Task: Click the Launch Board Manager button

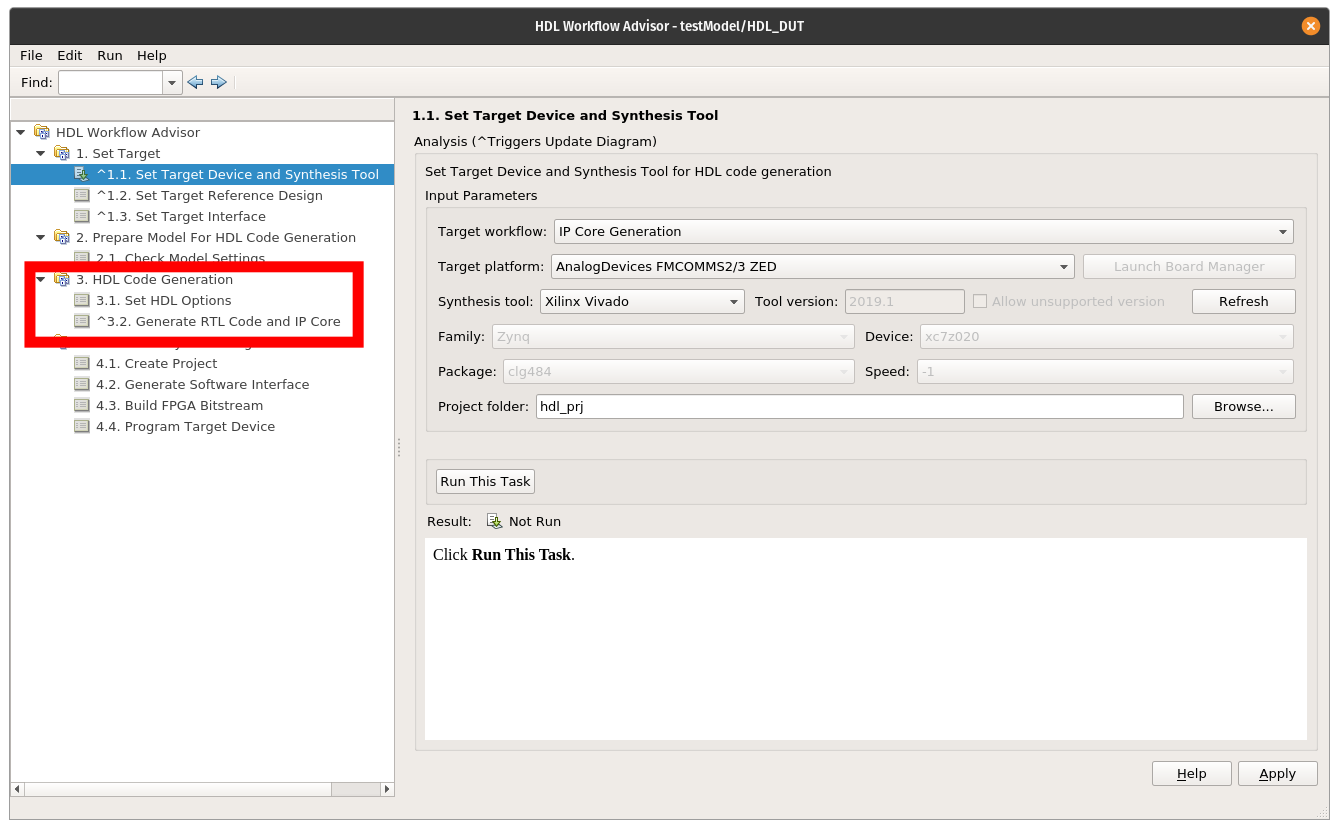Action: pyautogui.click(x=1189, y=266)
